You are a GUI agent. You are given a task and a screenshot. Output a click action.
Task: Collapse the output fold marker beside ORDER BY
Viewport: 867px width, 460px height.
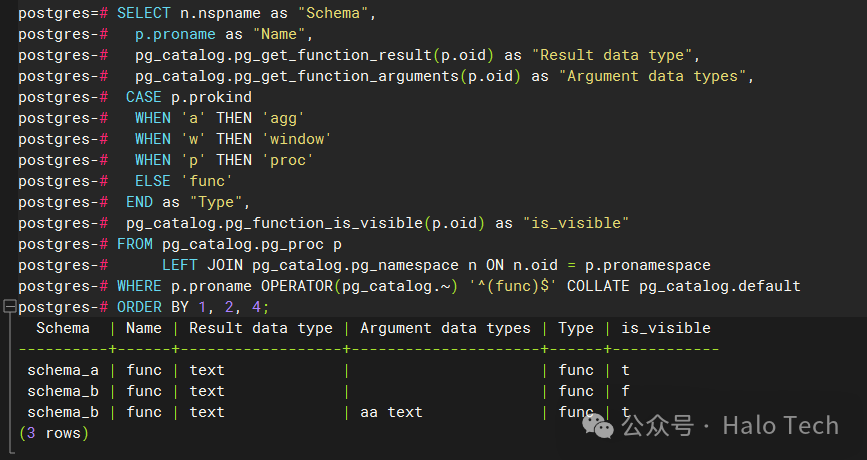pyautogui.click(x=8, y=308)
